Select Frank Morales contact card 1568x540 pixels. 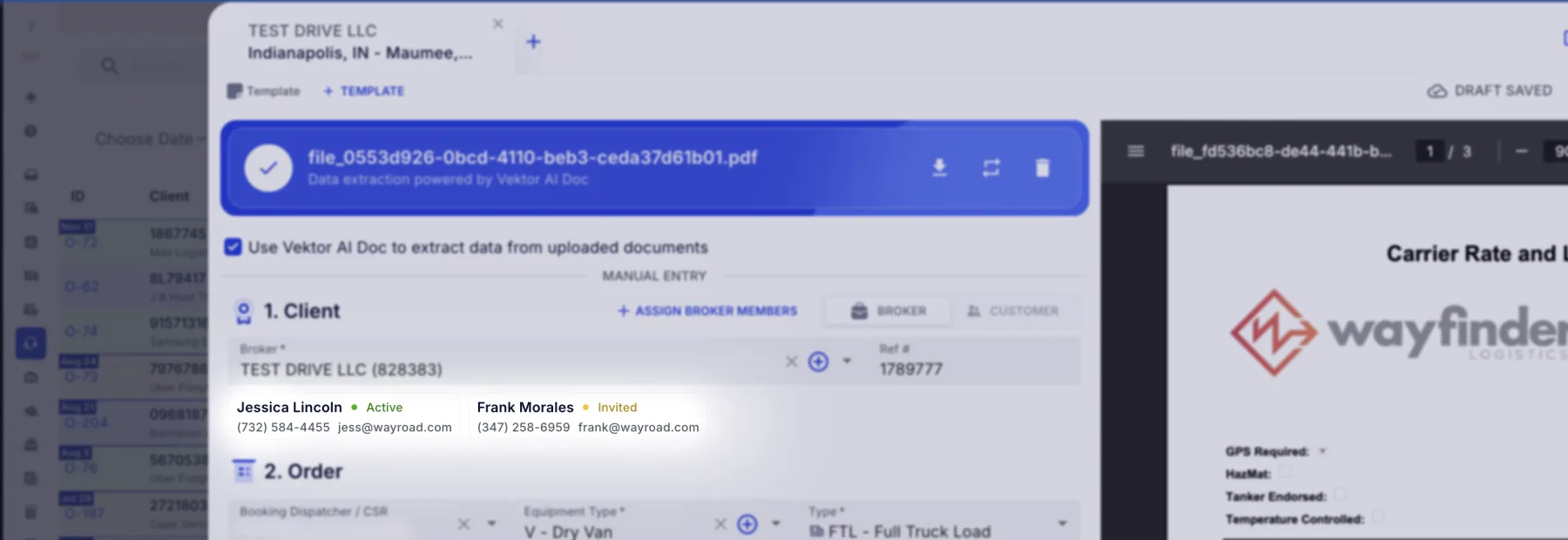coord(588,416)
